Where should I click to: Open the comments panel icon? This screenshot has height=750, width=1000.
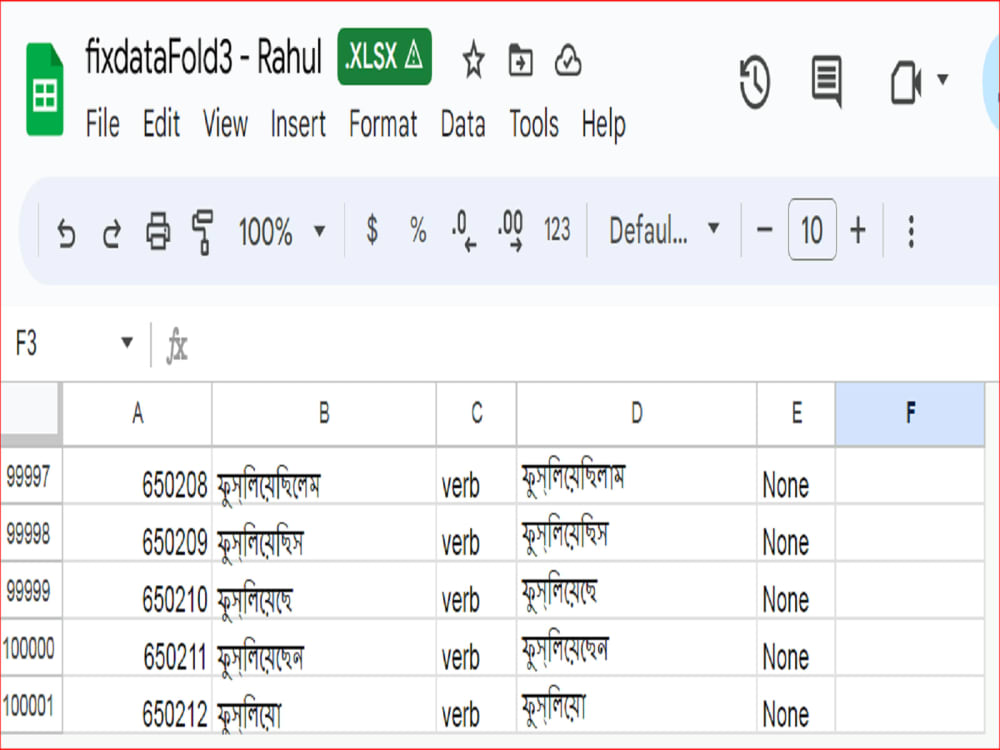tap(827, 81)
